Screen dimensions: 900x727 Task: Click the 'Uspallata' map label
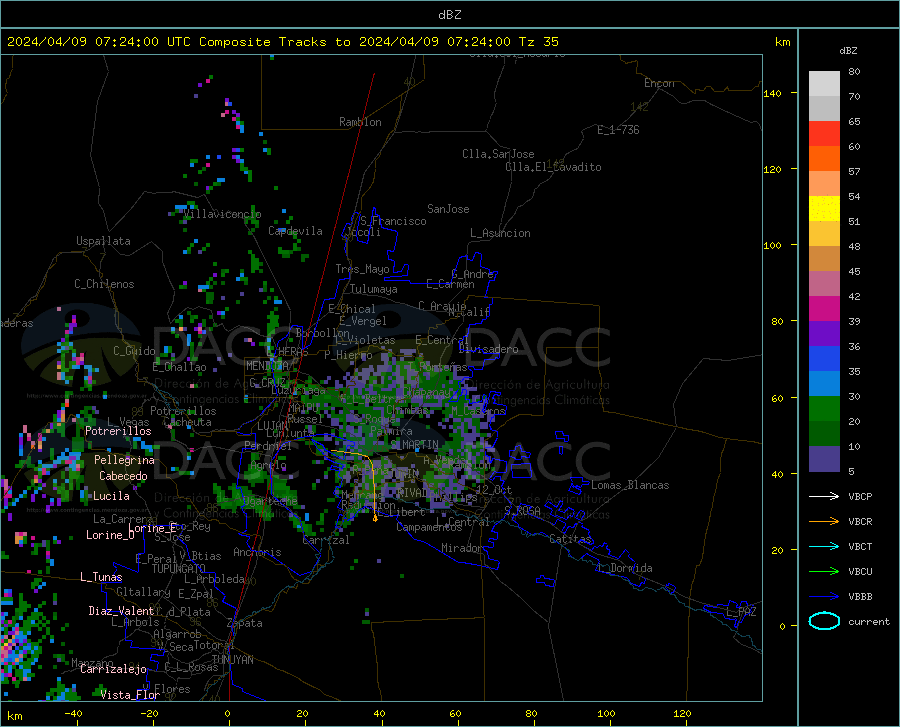coord(103,241)
